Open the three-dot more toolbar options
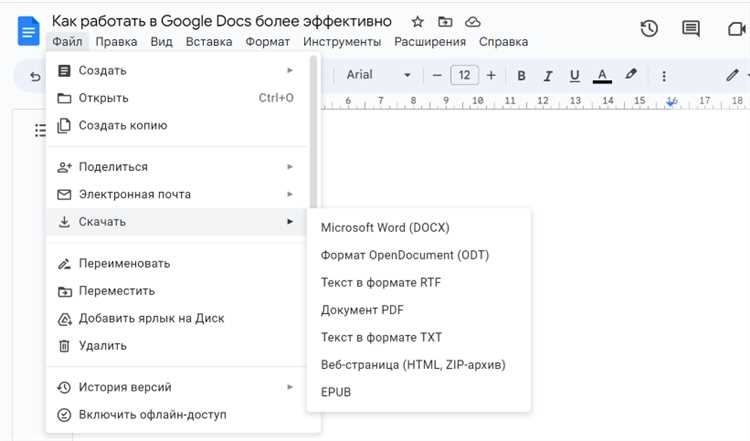 664,76
